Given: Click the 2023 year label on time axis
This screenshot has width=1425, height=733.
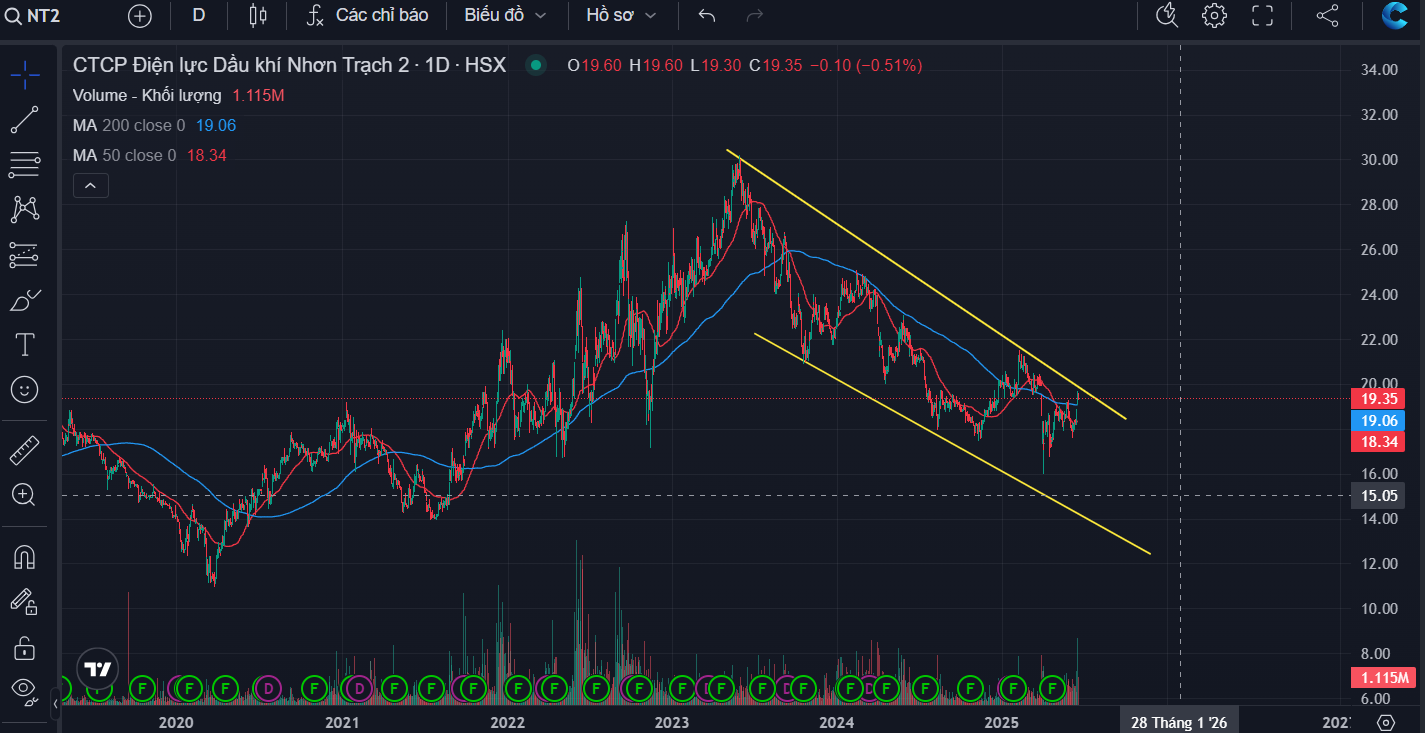Looking at the screenshot, I should 671,722.
